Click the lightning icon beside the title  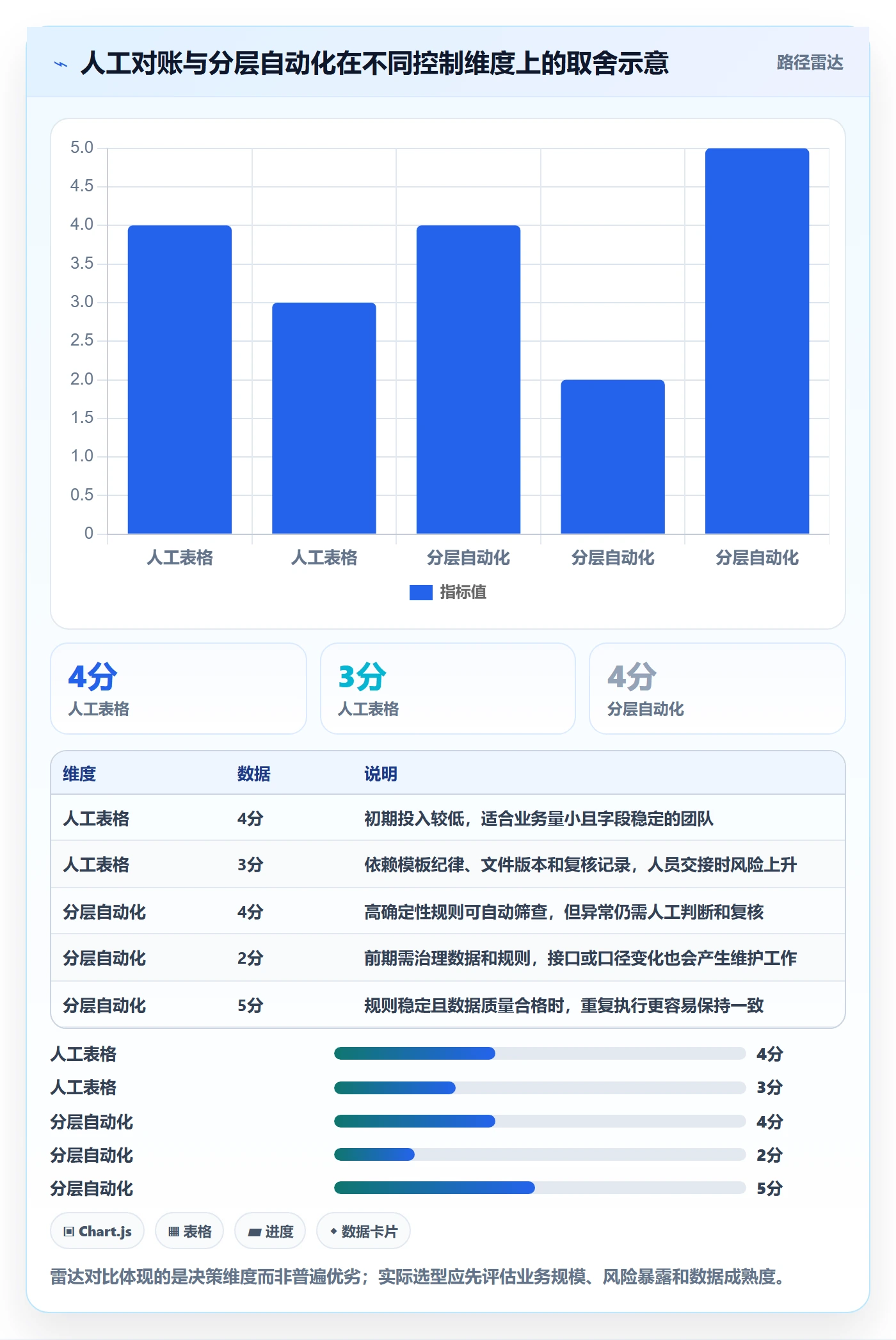pyautogui.click(x=61, y=63)
